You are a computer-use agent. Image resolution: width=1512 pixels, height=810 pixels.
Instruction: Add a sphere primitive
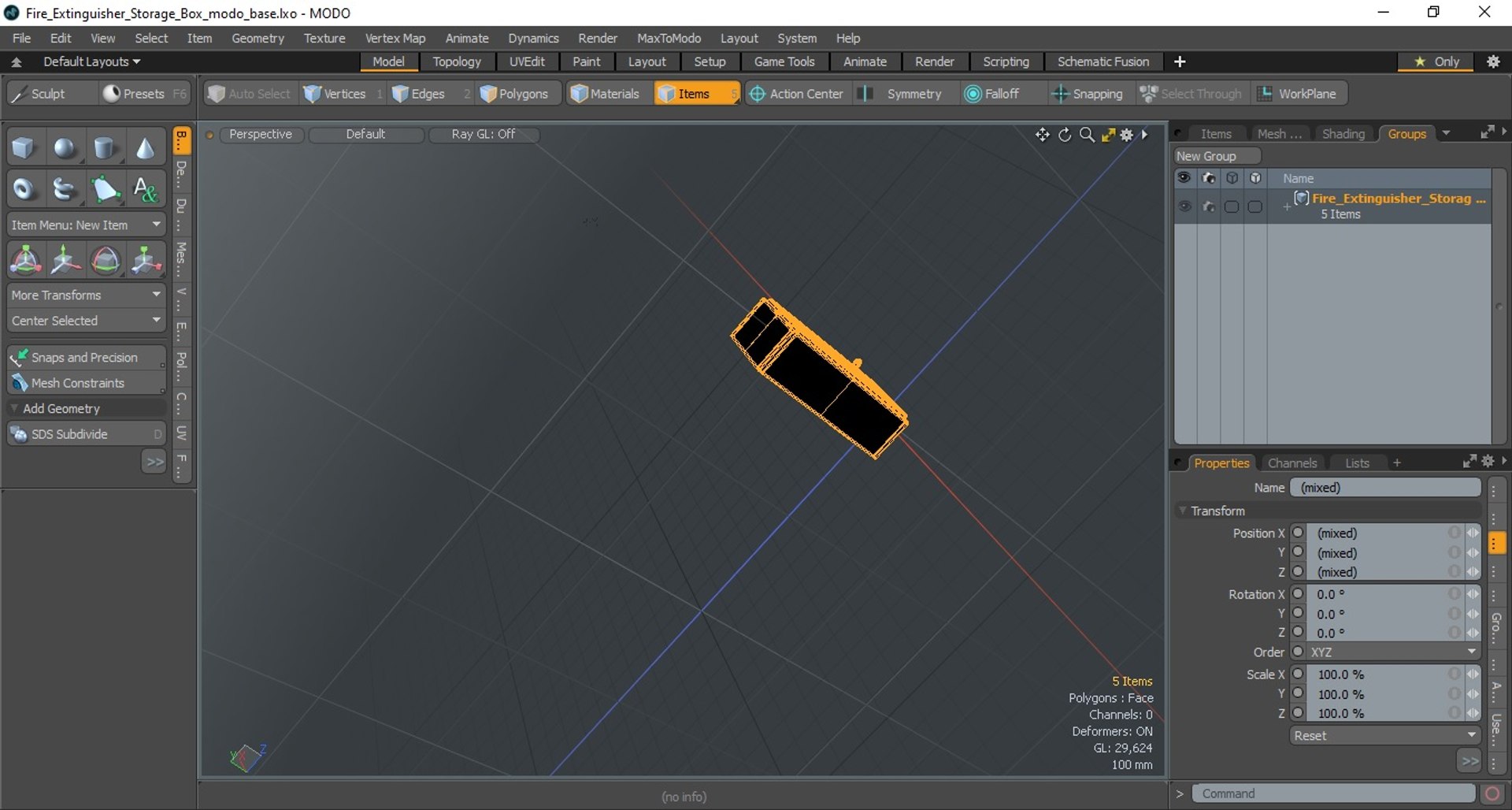(x=64, y=147)
